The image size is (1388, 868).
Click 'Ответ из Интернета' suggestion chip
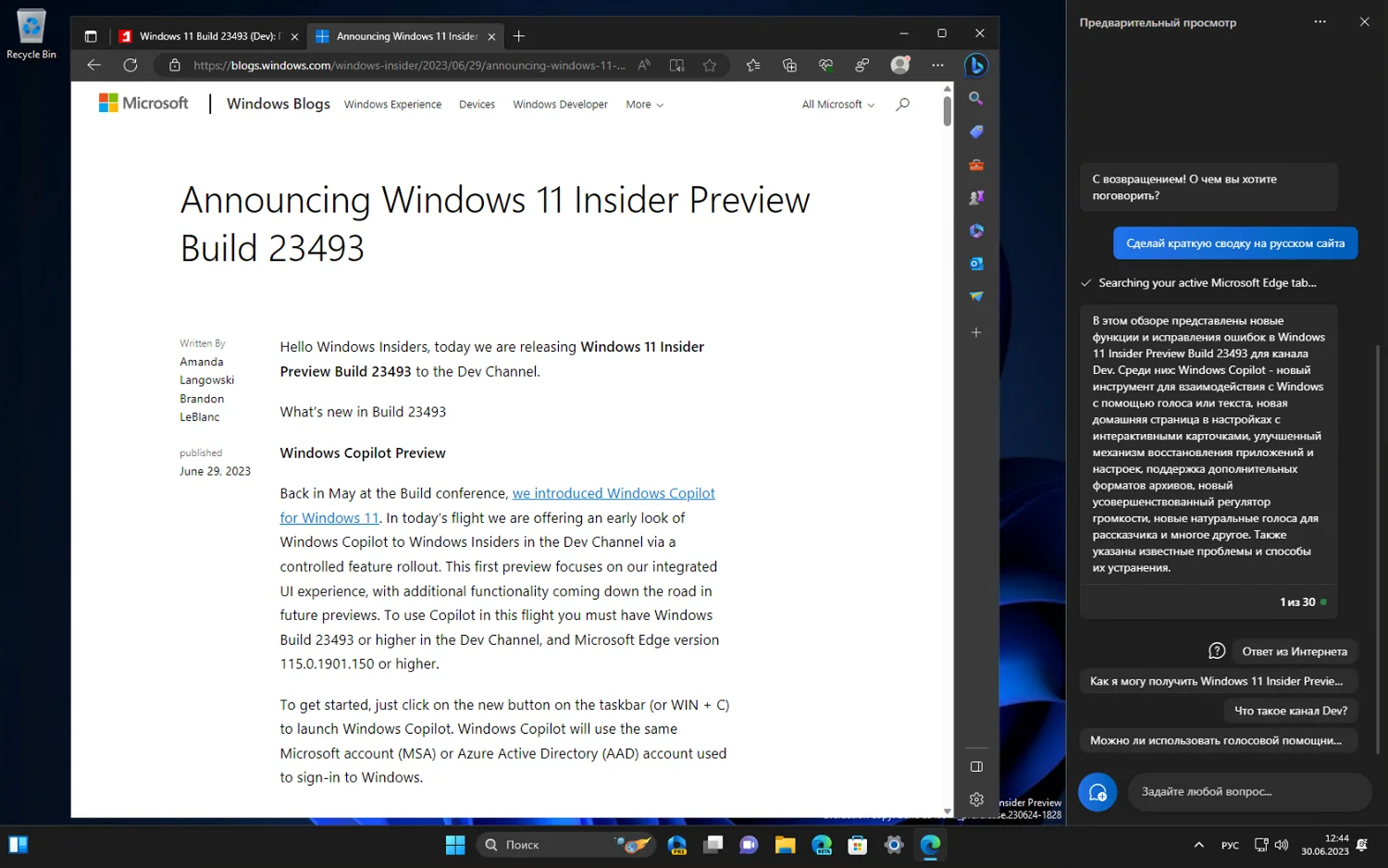pyautogui.click(x=1294, y=651)
